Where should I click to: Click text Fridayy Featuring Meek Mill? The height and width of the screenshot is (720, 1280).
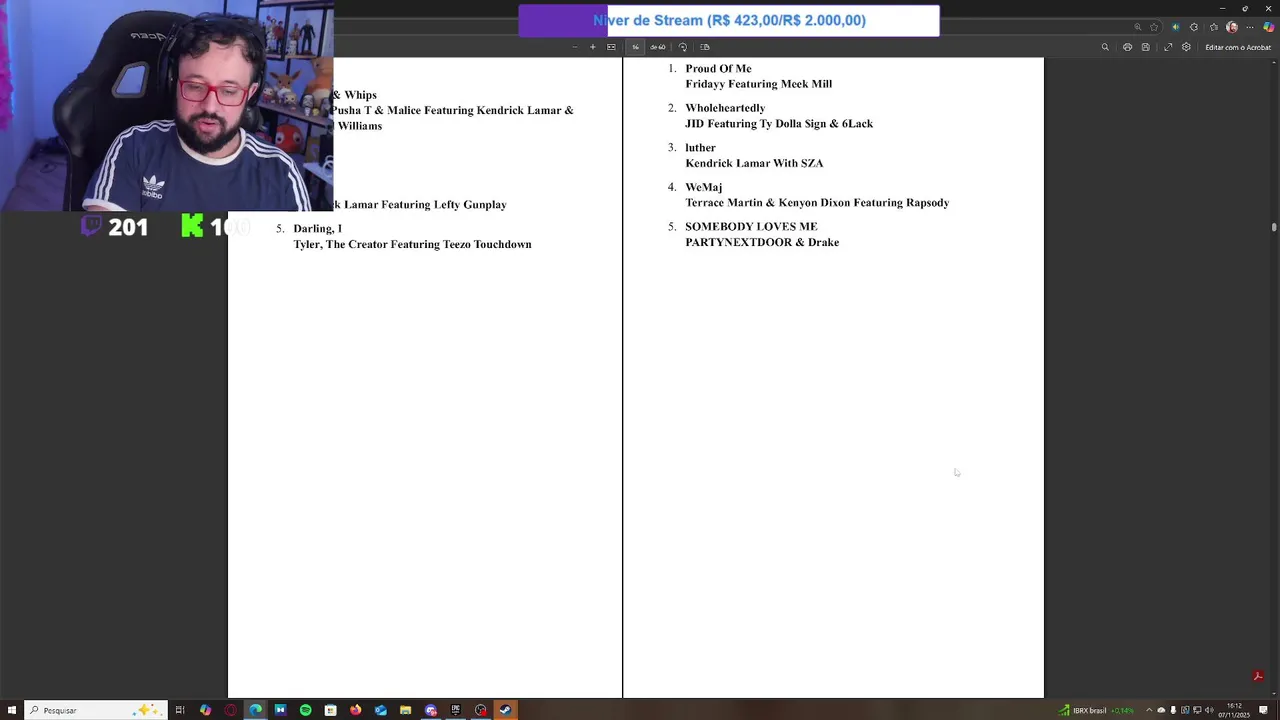pos(758,84)
